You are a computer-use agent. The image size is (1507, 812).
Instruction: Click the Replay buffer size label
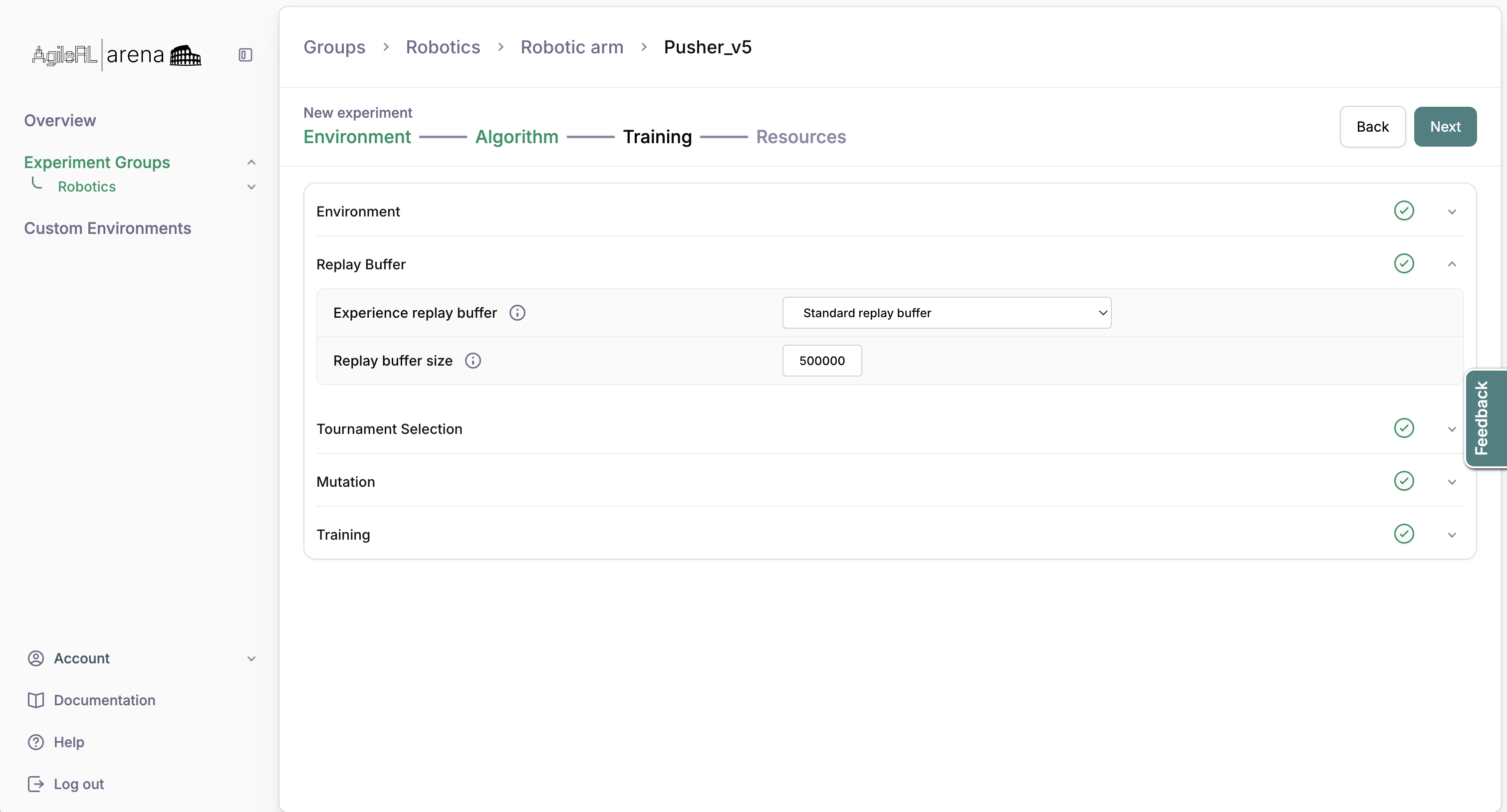[x=393, y=361]
